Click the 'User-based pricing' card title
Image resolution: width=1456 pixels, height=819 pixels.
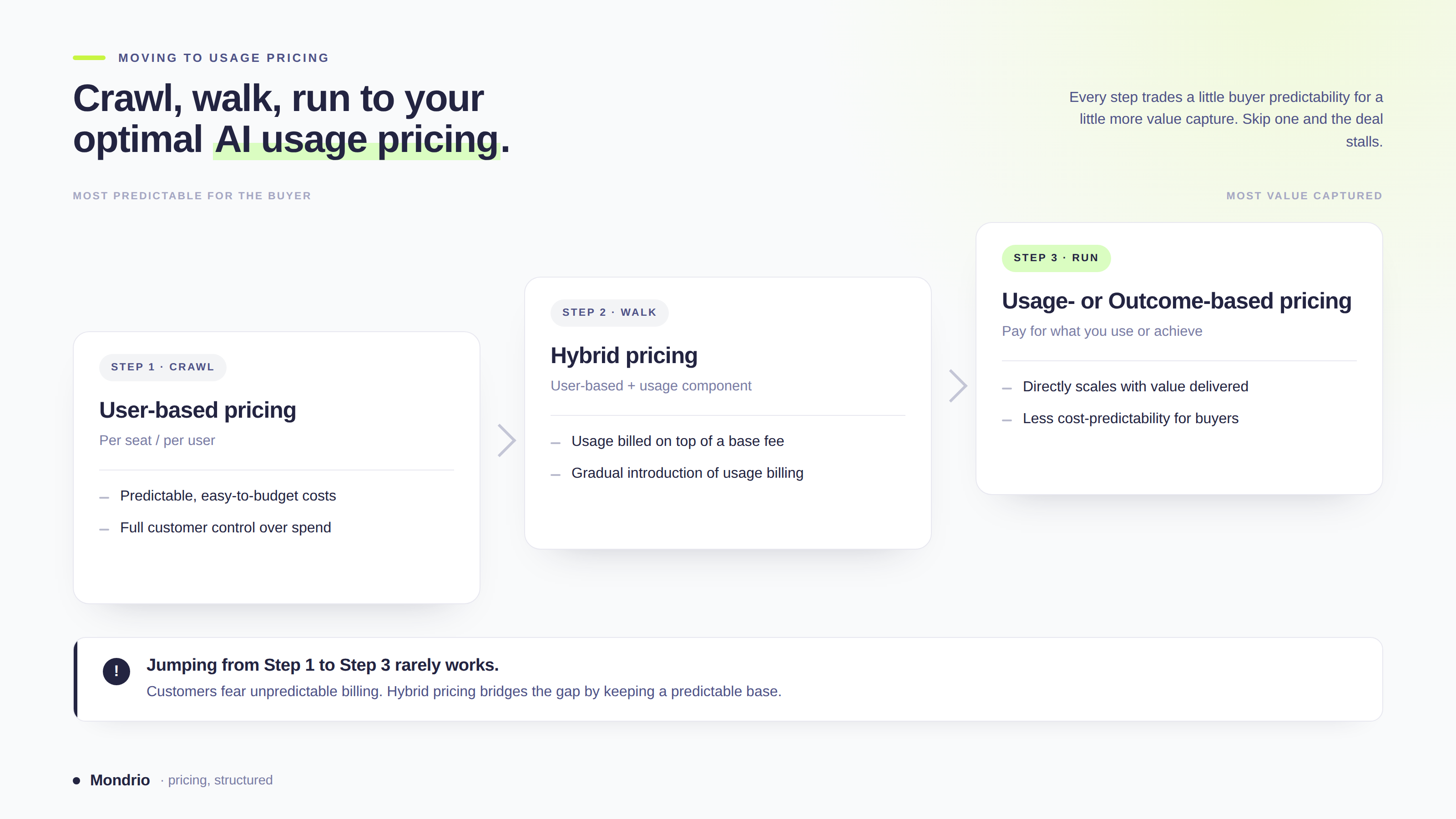(x=198, y=410)
